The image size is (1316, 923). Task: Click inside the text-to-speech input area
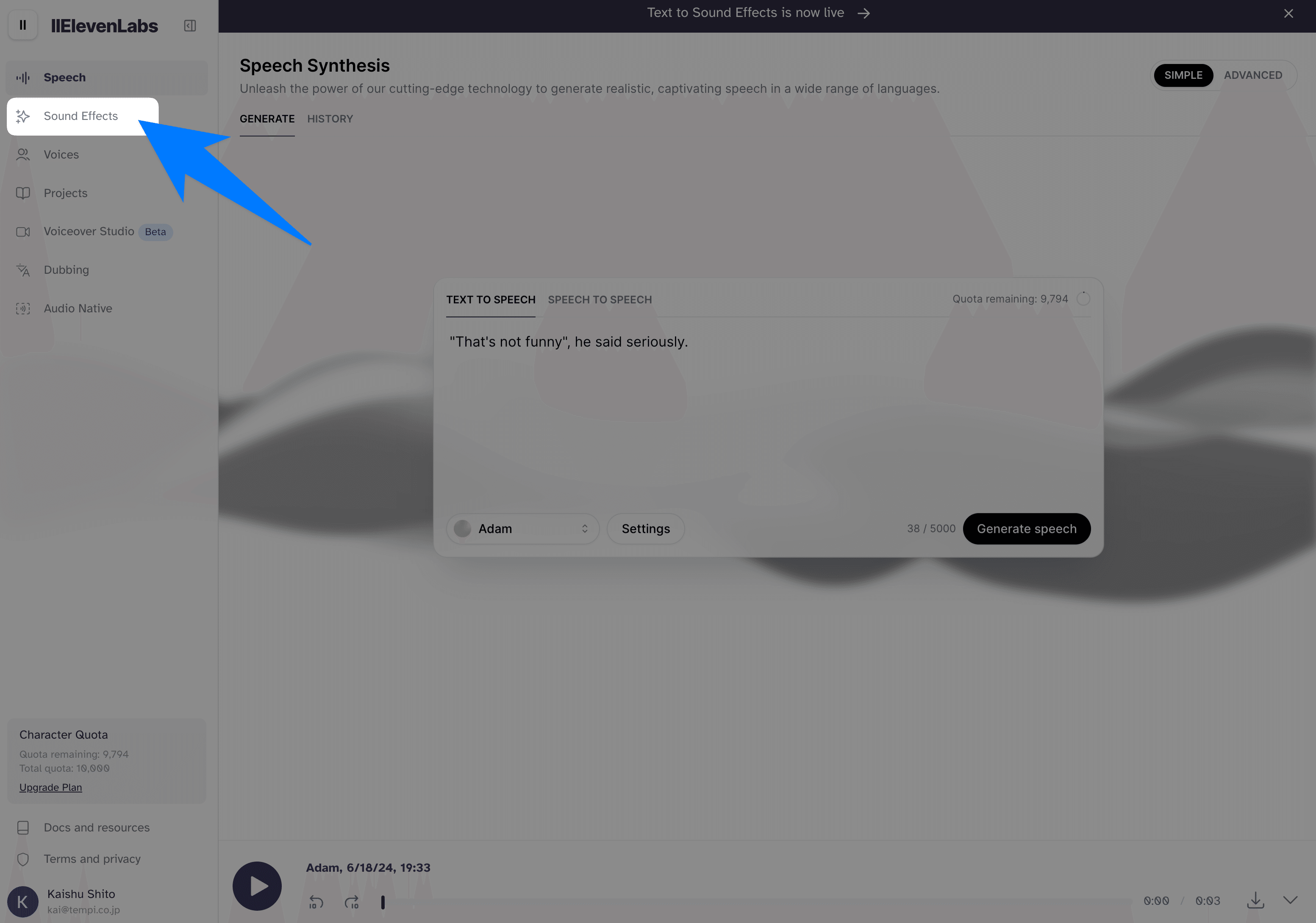coord(768,413)
